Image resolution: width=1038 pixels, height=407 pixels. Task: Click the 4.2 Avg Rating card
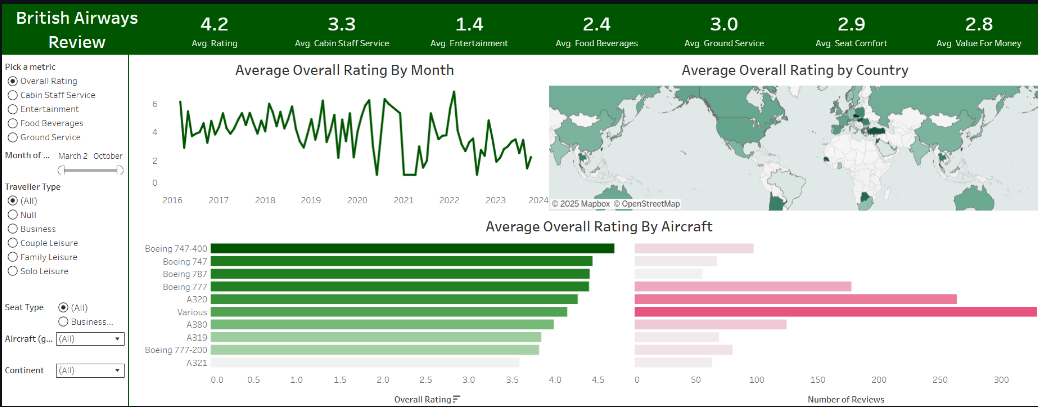click(x=214, y=31)
